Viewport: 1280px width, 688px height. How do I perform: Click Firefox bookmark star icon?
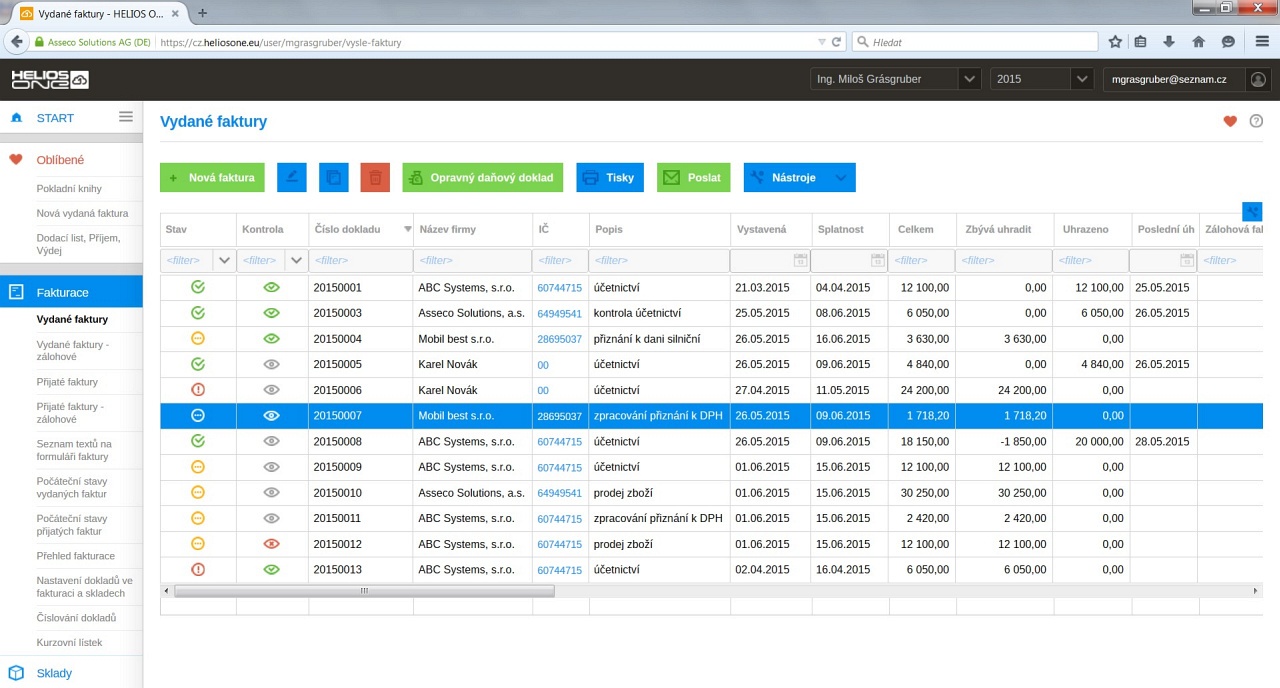click(x=1115, y=42)
